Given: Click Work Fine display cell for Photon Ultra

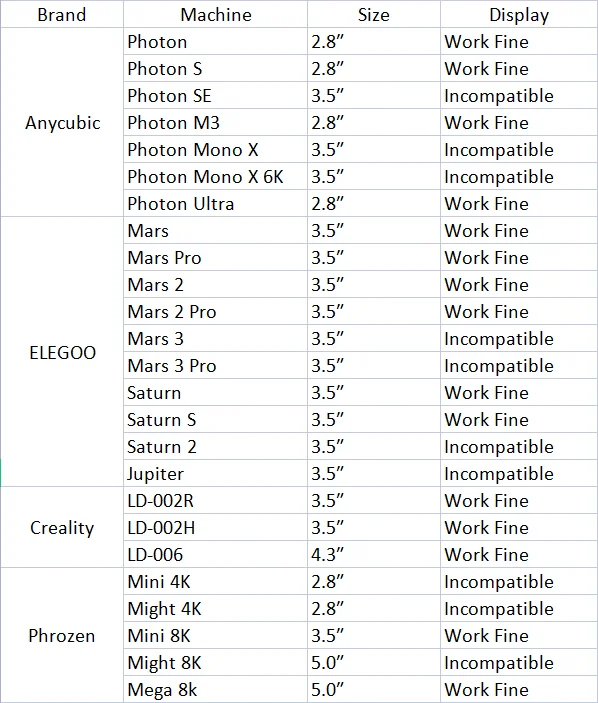Looking at the screenshot, I should click(x=519, y=204).
